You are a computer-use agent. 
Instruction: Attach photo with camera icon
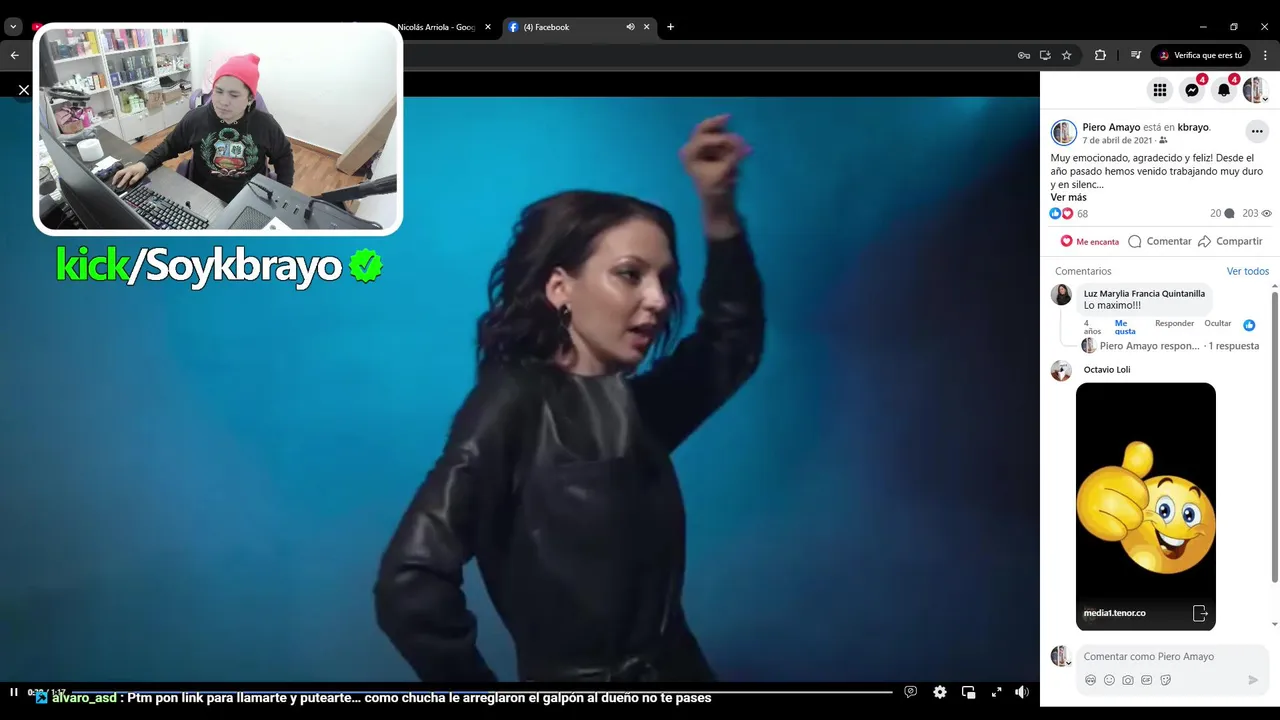click(1128, 680)
